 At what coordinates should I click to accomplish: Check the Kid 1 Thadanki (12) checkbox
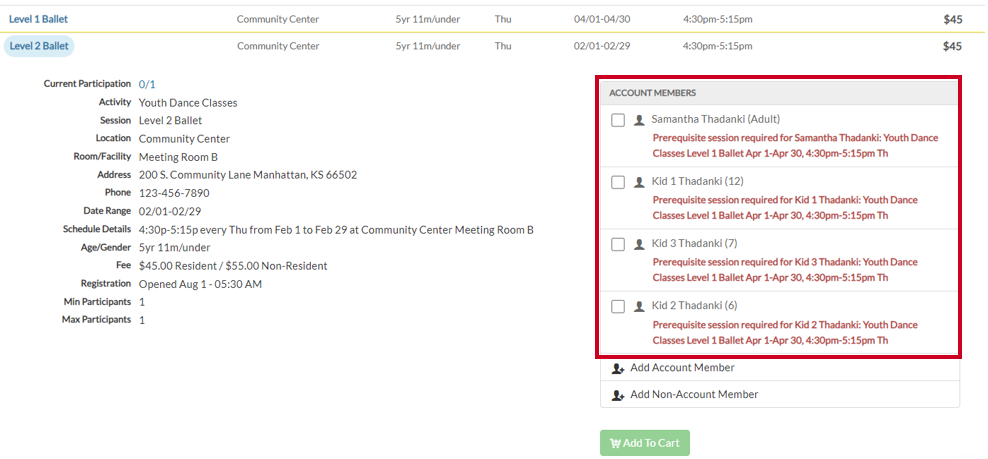(x=618, y=182)
